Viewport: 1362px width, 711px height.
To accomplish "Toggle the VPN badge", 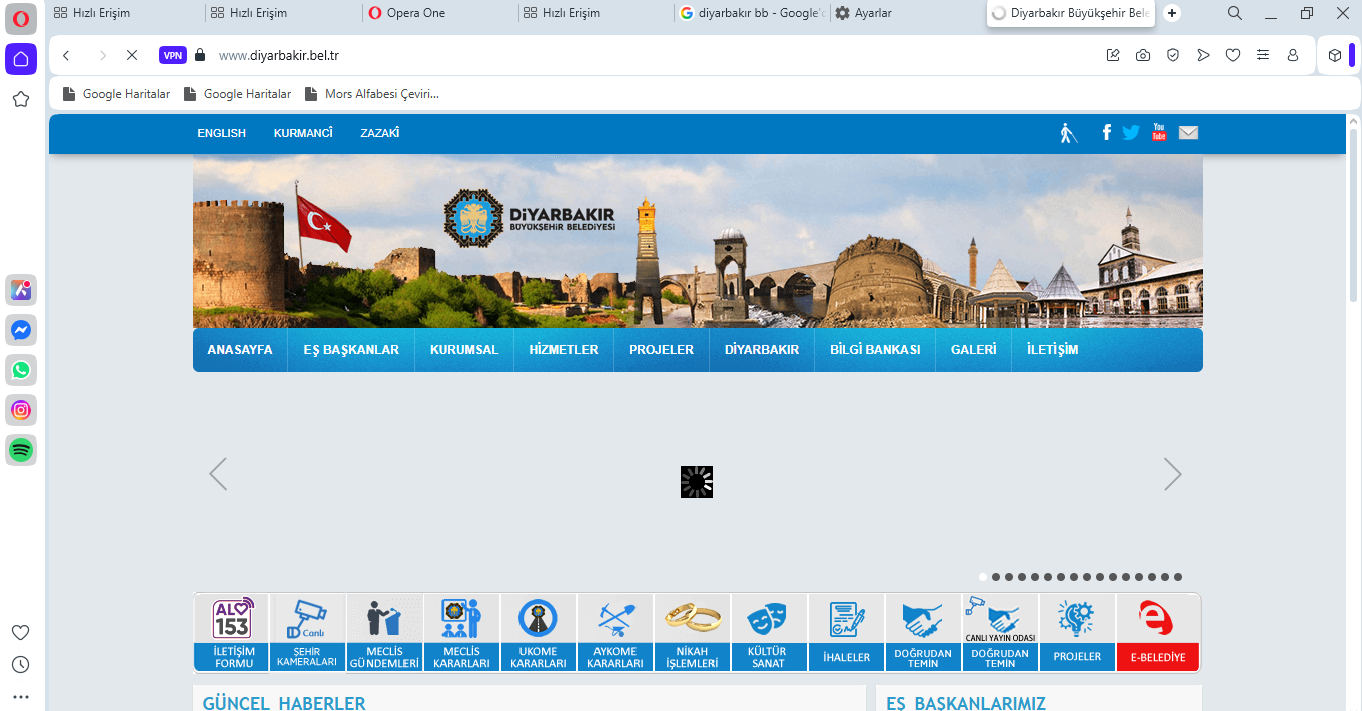I will (x=173, y=56).
